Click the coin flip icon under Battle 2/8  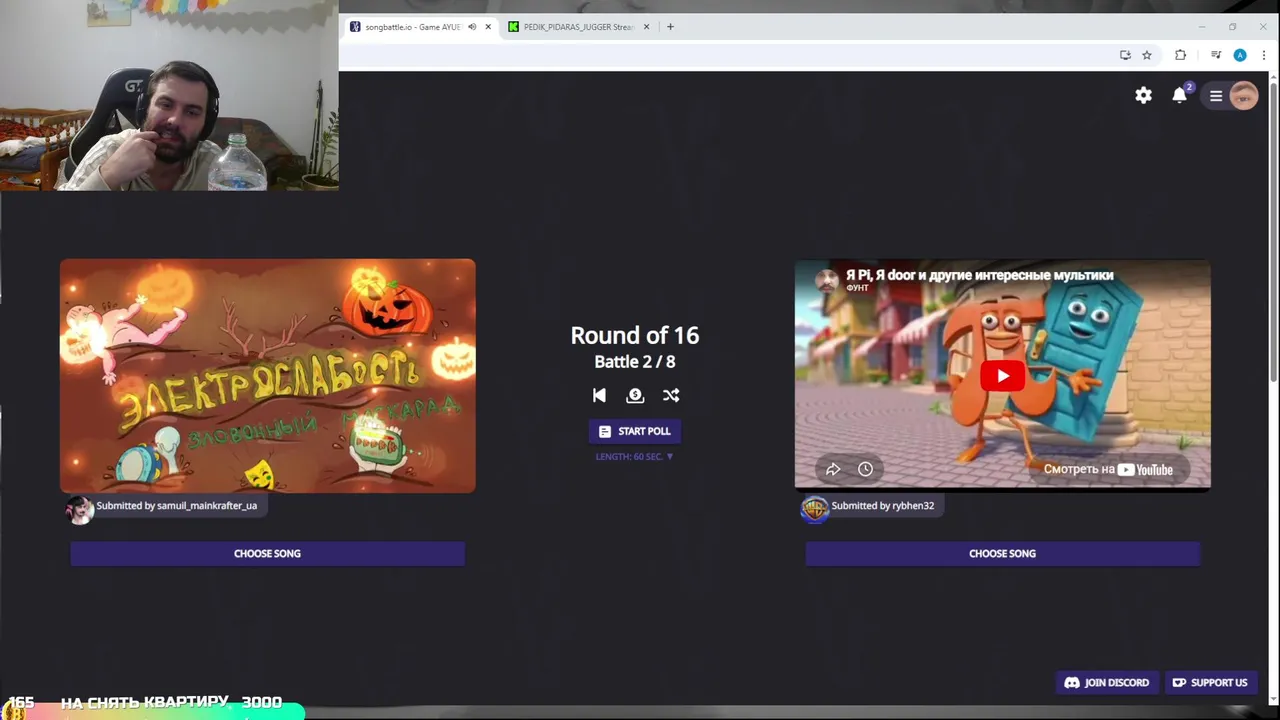(x=635, y=395)
